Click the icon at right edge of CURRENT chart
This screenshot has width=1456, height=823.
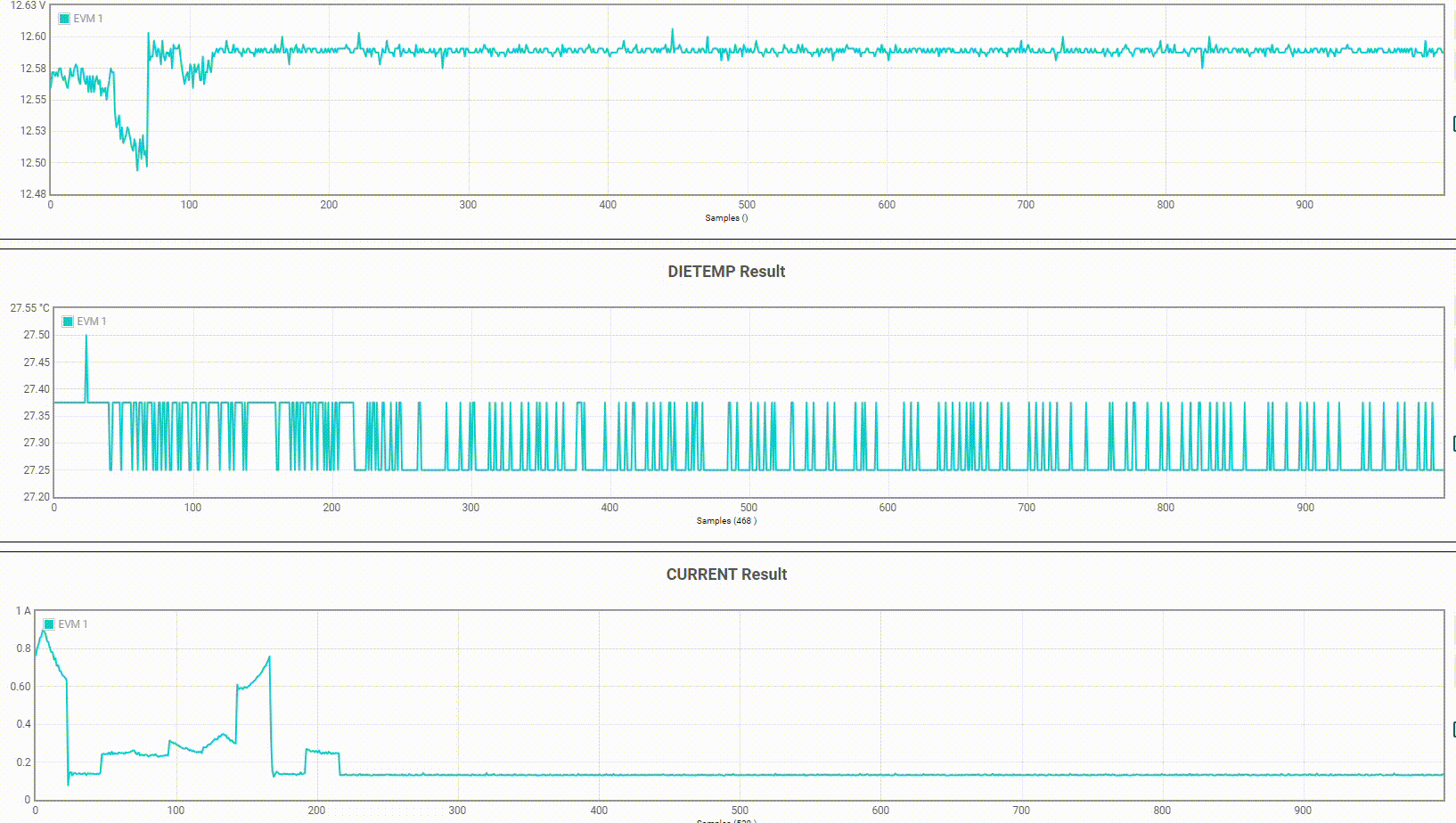1453,730
